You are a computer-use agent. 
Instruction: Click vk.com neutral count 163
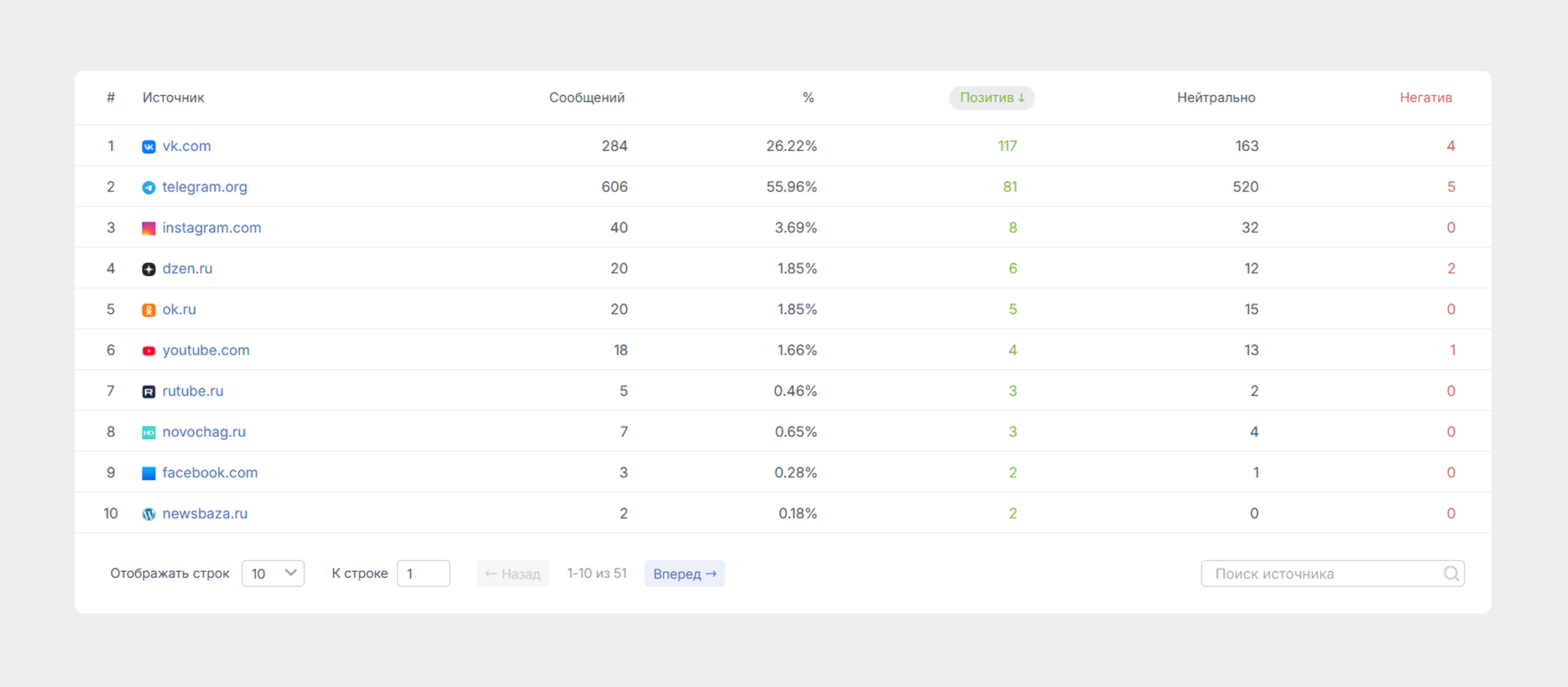click(x=1247, y=146)
